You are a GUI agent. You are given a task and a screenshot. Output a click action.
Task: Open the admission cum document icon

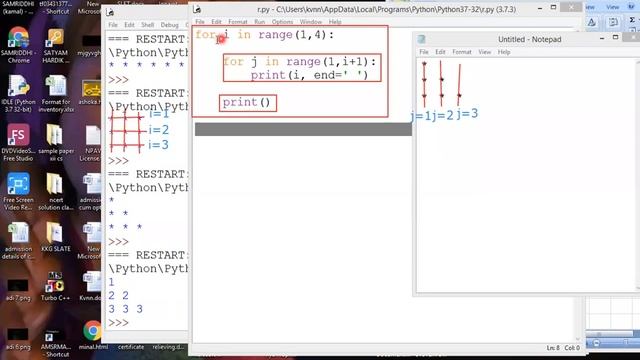(91, 192)
